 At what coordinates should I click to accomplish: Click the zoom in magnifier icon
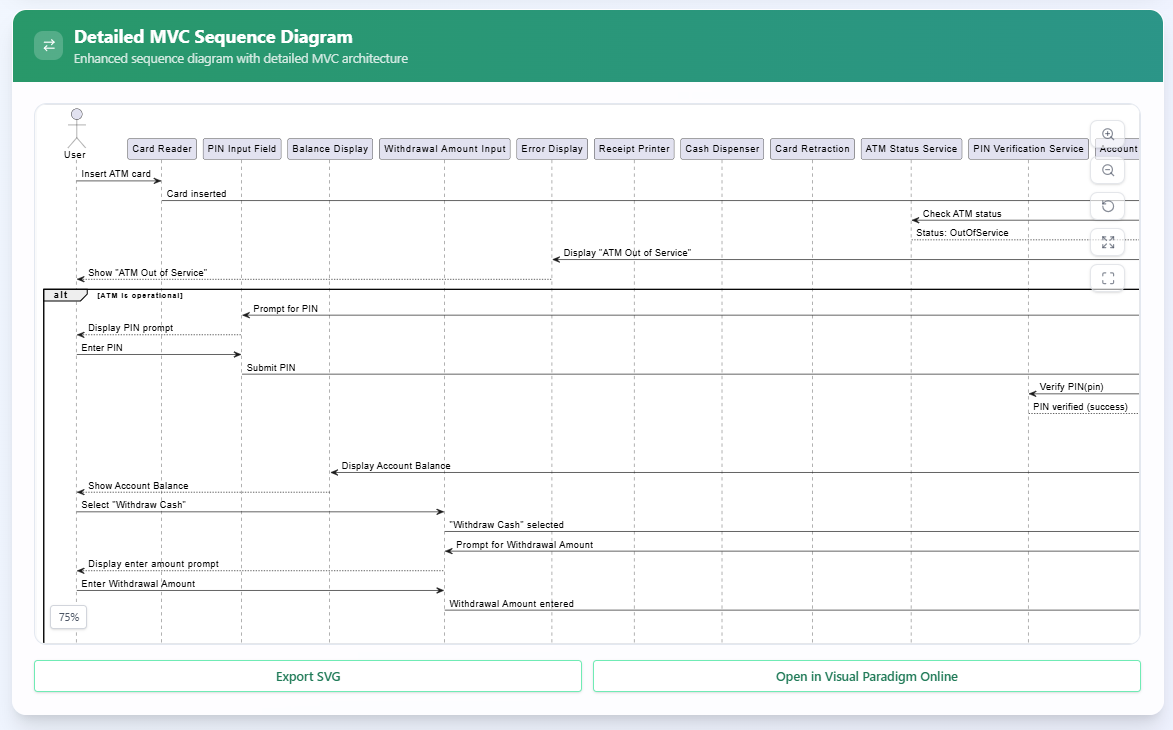tap(1108, 133)
